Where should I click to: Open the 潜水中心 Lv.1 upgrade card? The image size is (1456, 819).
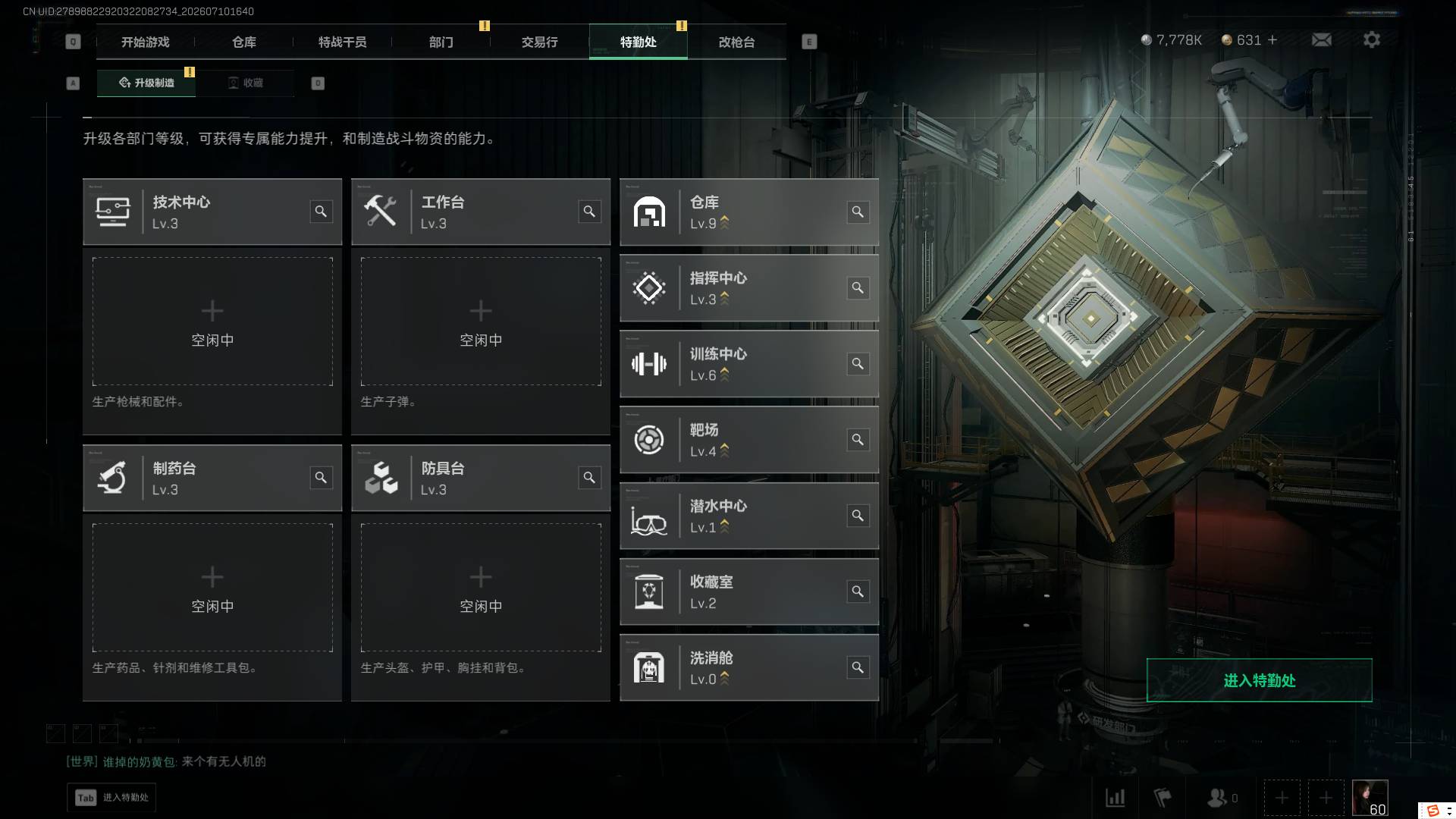749,516
